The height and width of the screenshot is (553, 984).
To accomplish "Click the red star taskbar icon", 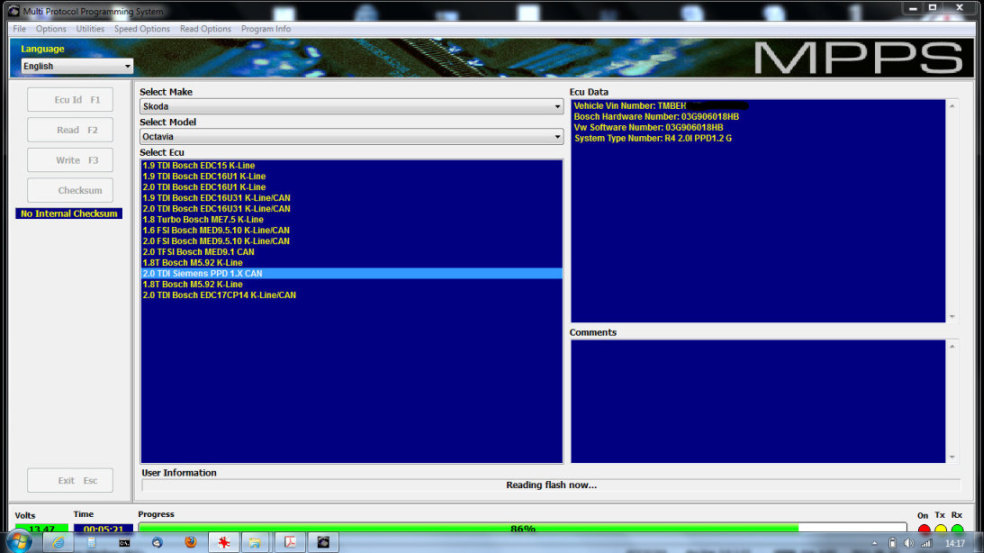I will tap(222, 542).
